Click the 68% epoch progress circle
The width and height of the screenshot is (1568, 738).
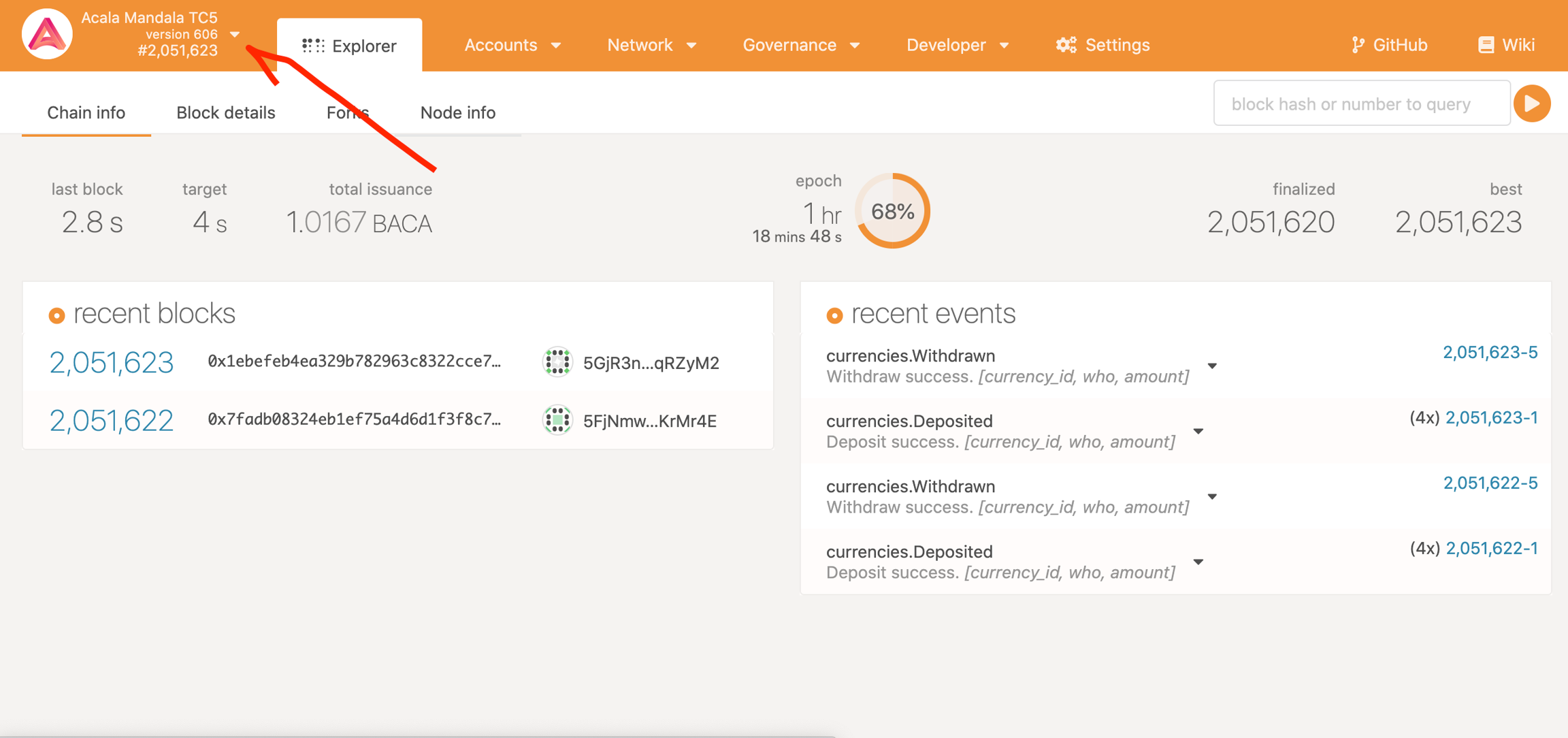click(x=892, y=211)
